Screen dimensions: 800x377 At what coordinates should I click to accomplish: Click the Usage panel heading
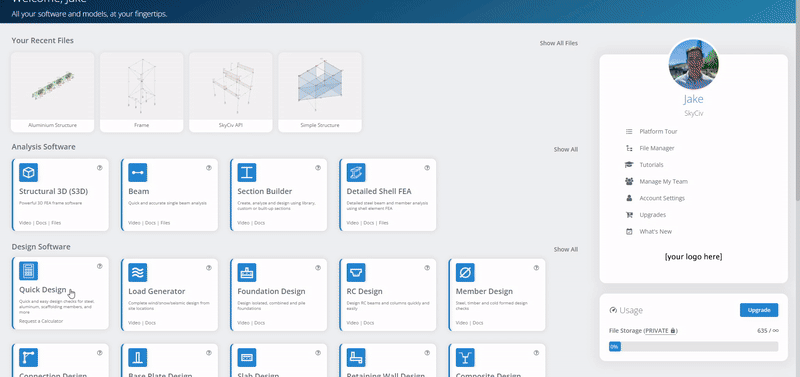coord(626,310)
